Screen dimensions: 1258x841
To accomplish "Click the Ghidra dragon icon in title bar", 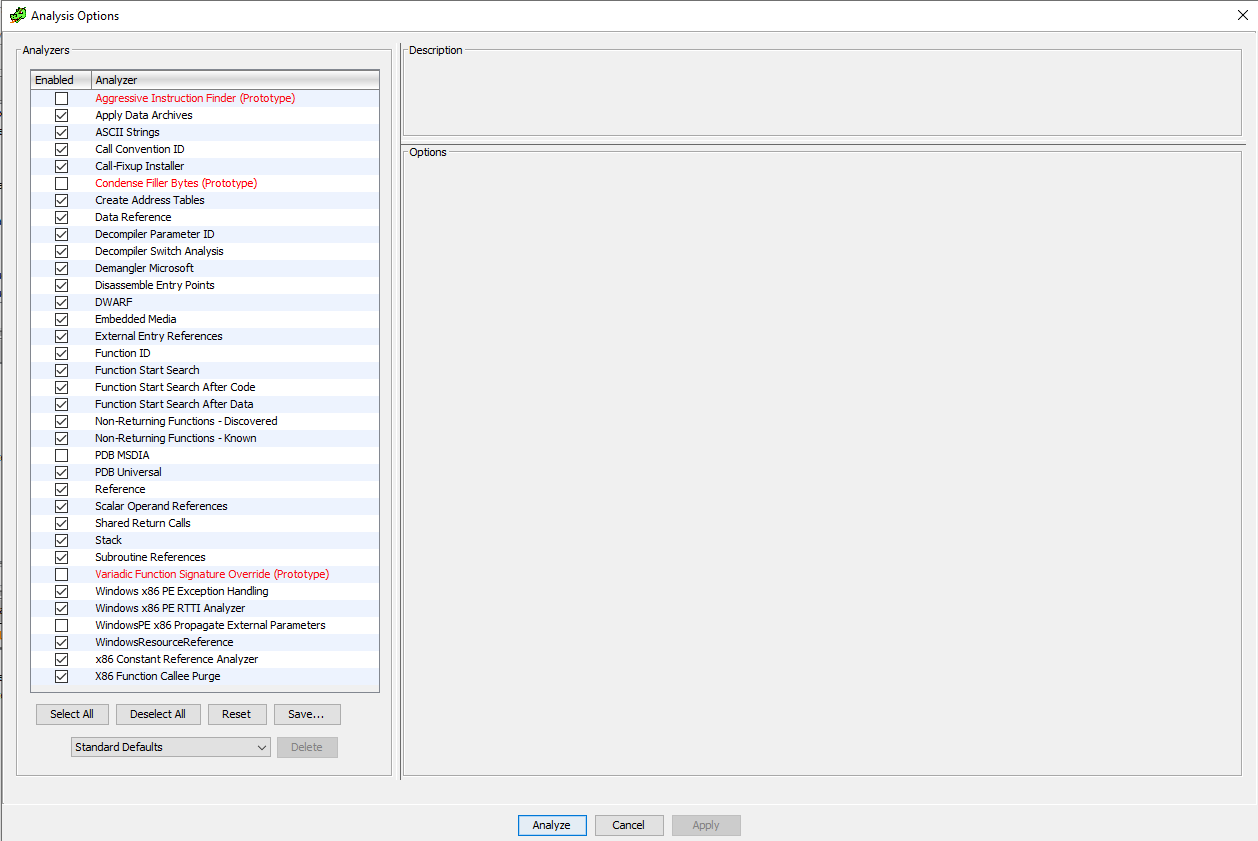I will click(x=17, y=15).
